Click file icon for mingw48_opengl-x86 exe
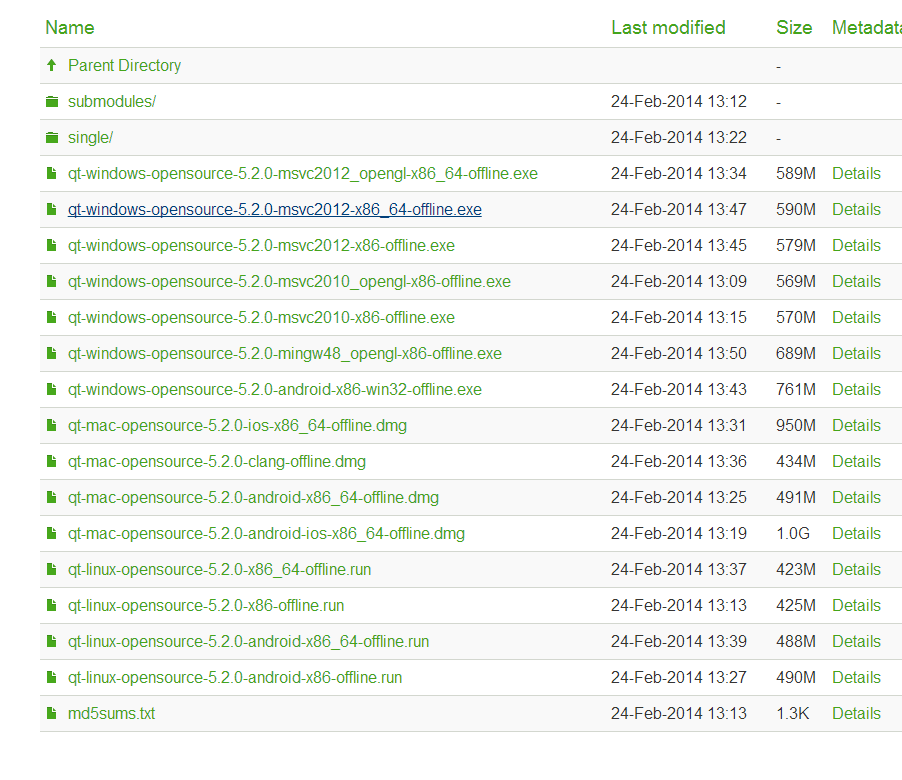 point(52,353)
